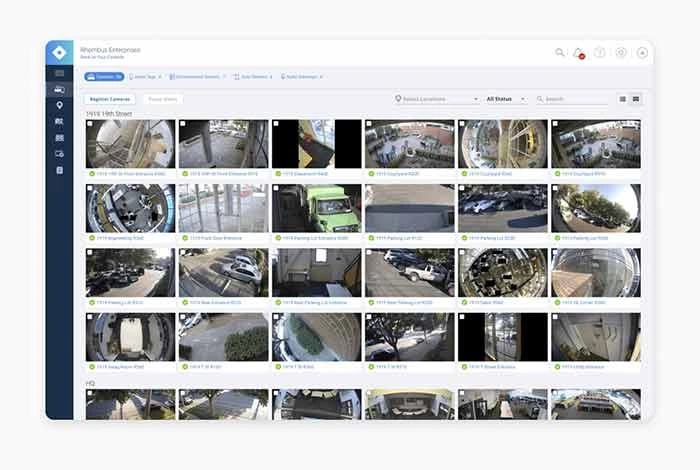This screenshot has height=470, width=700.
Task: Open the notifications bell with red badge
Action: [579, 53]
